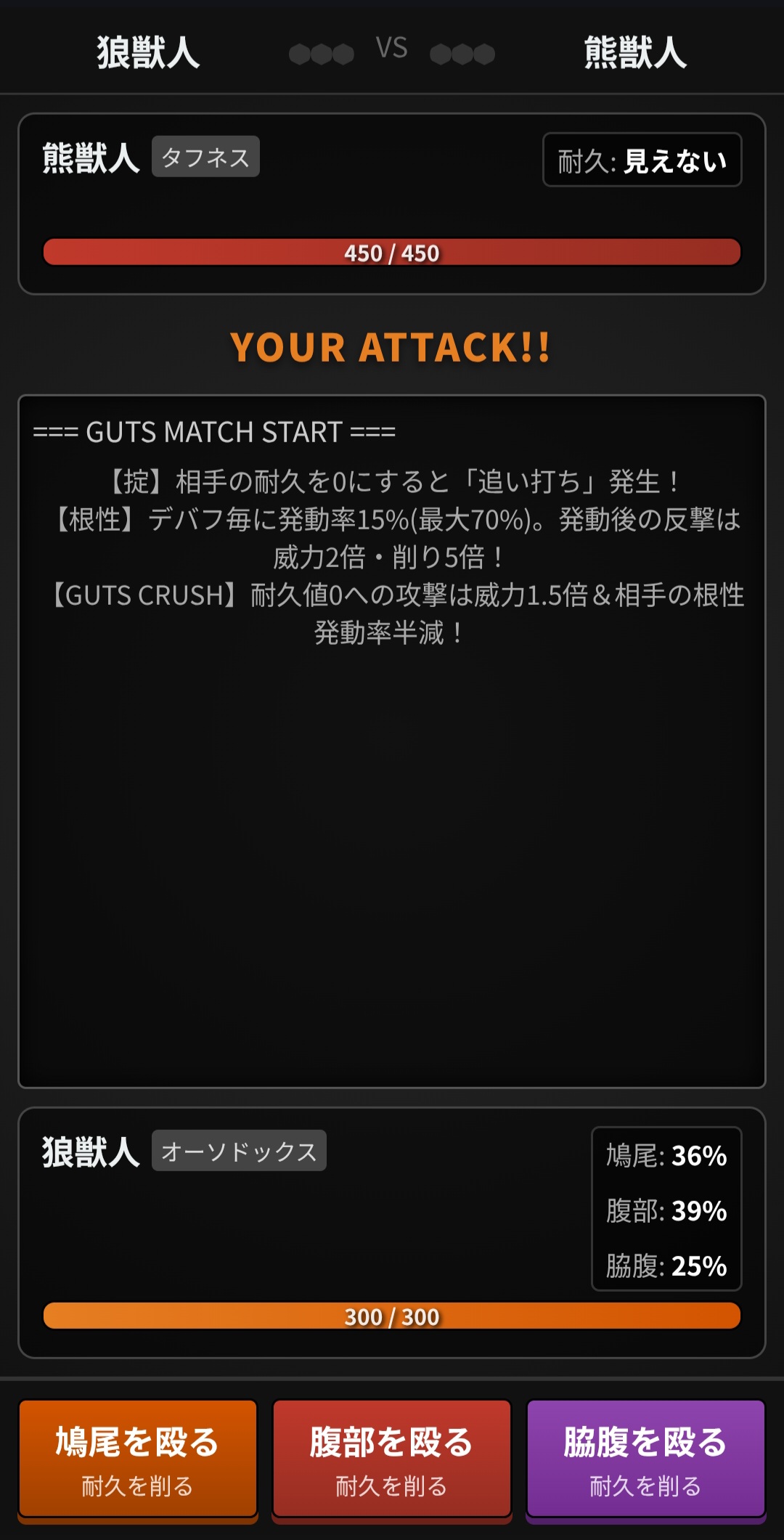
Task: Click the 耐久: 見えない status box
Action: coord(642,160)
